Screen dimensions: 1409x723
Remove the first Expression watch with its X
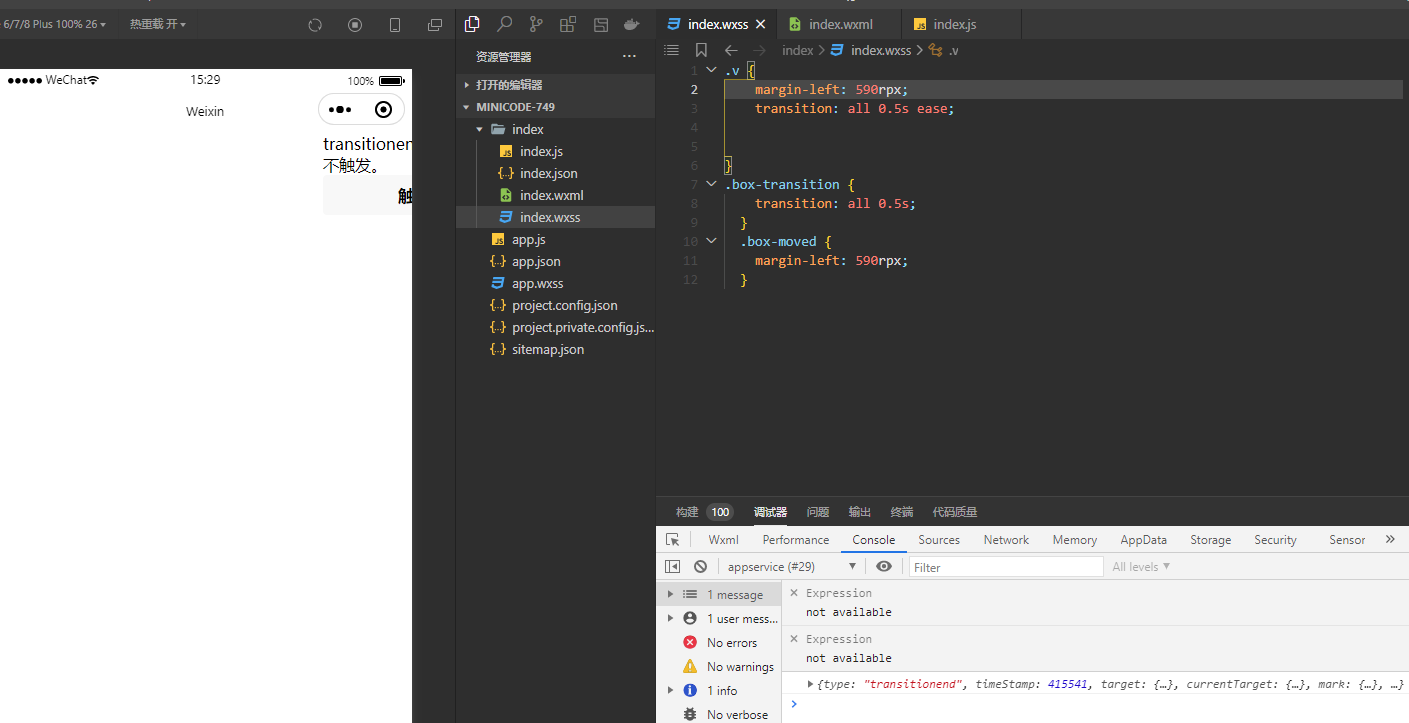click(794, 593)
